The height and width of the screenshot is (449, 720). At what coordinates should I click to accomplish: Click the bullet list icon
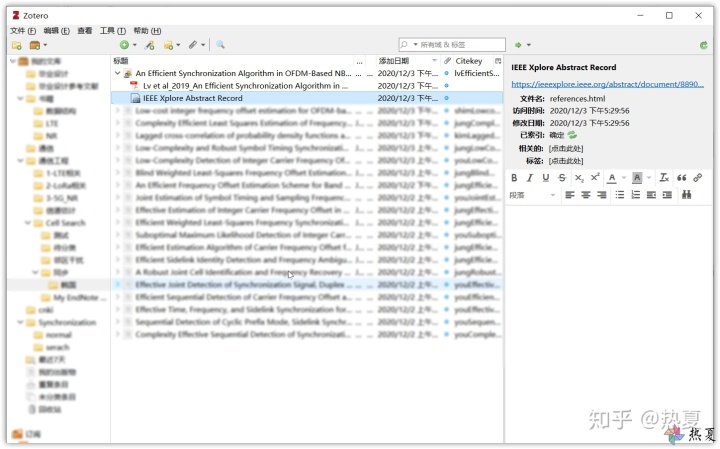[620, 195]
